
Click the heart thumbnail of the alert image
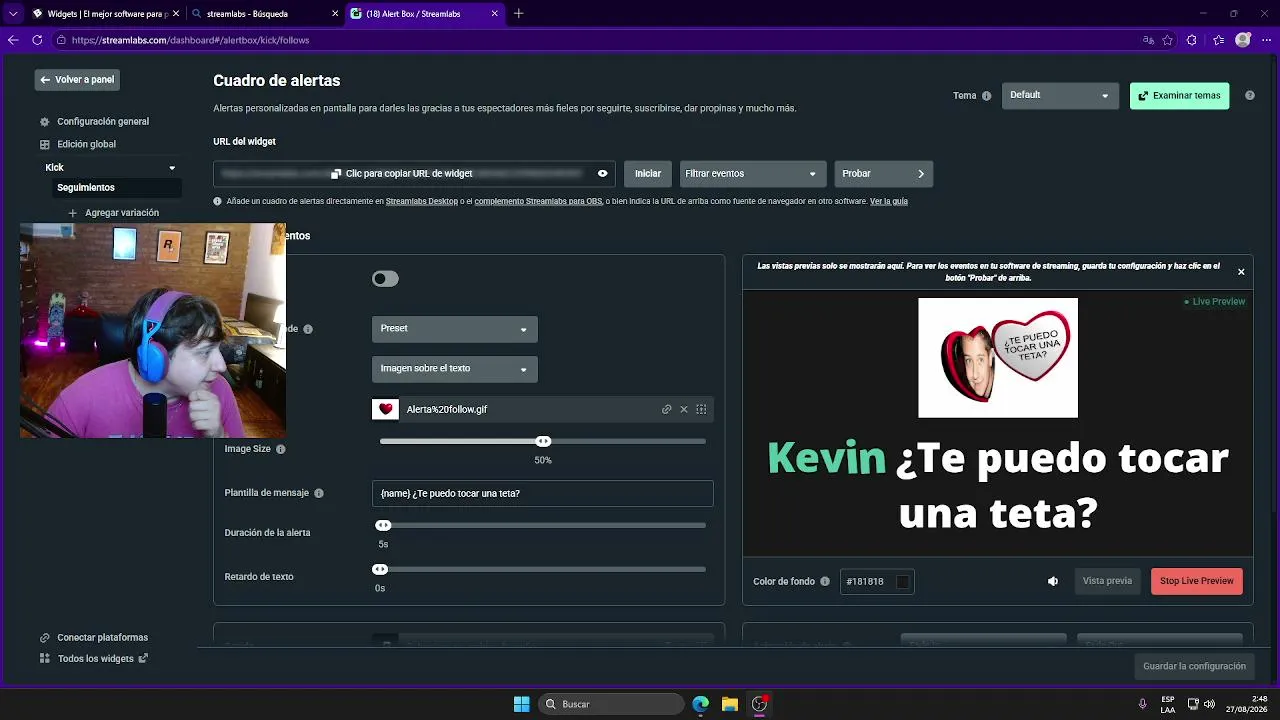[385, 409]
